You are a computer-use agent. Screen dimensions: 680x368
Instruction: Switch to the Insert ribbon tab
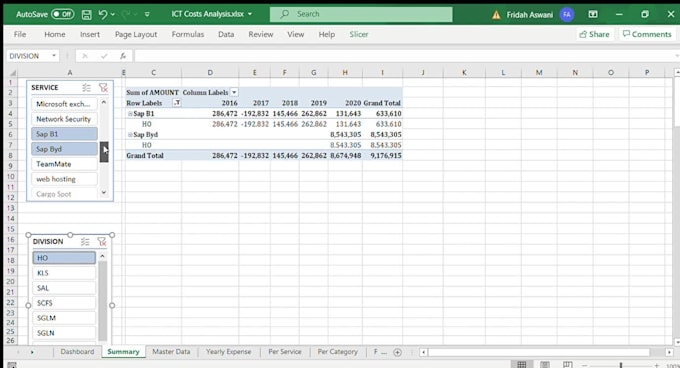[x=90, y=34]
